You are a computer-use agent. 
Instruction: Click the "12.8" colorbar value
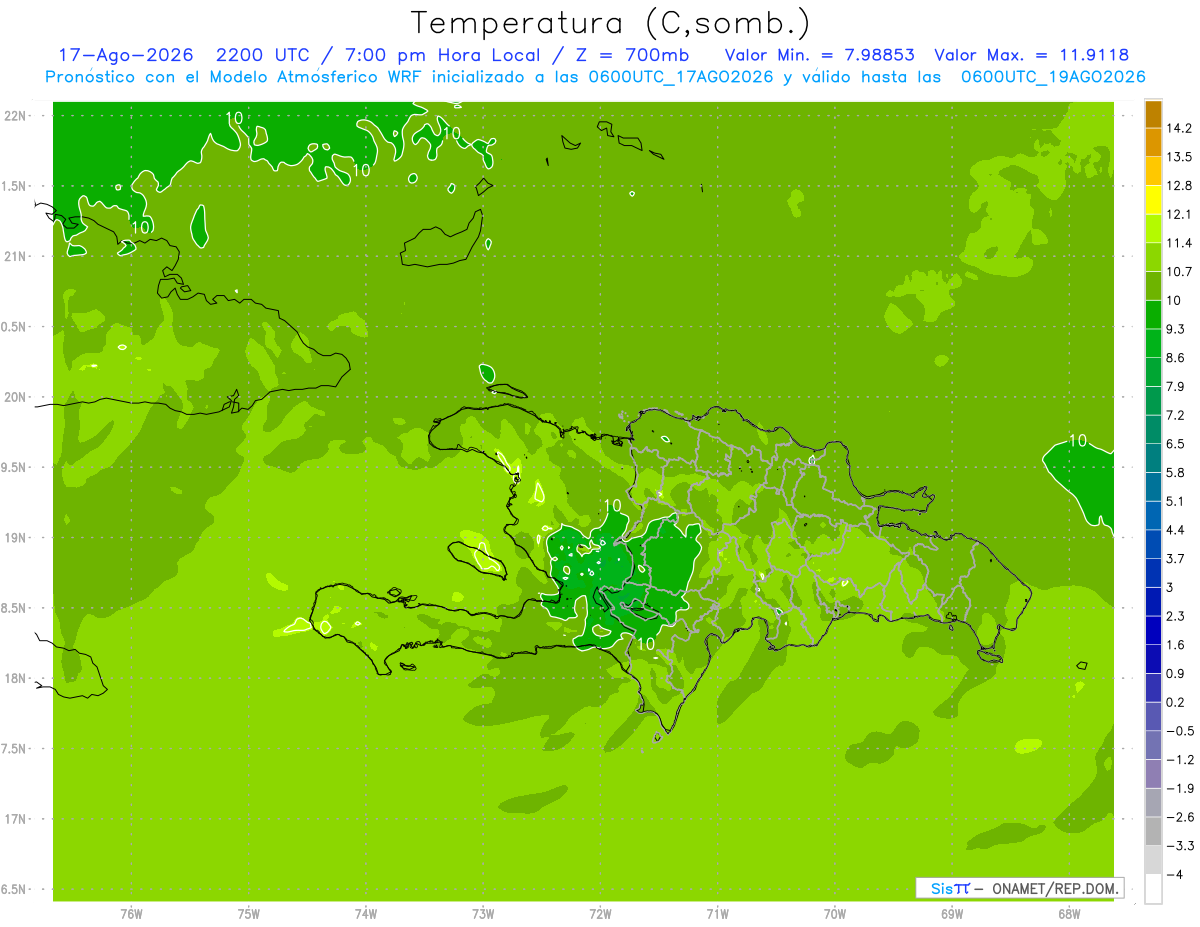point(1179,186)
